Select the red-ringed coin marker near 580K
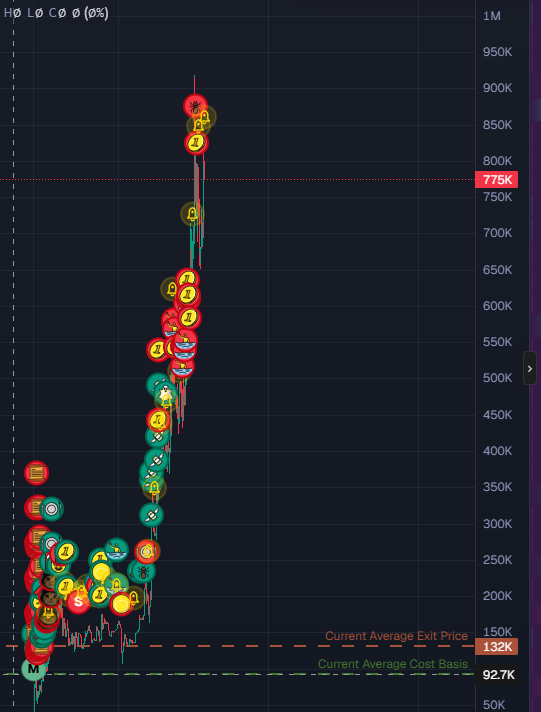541x712 pixels. pyautogui.click(x=189, y=318)
